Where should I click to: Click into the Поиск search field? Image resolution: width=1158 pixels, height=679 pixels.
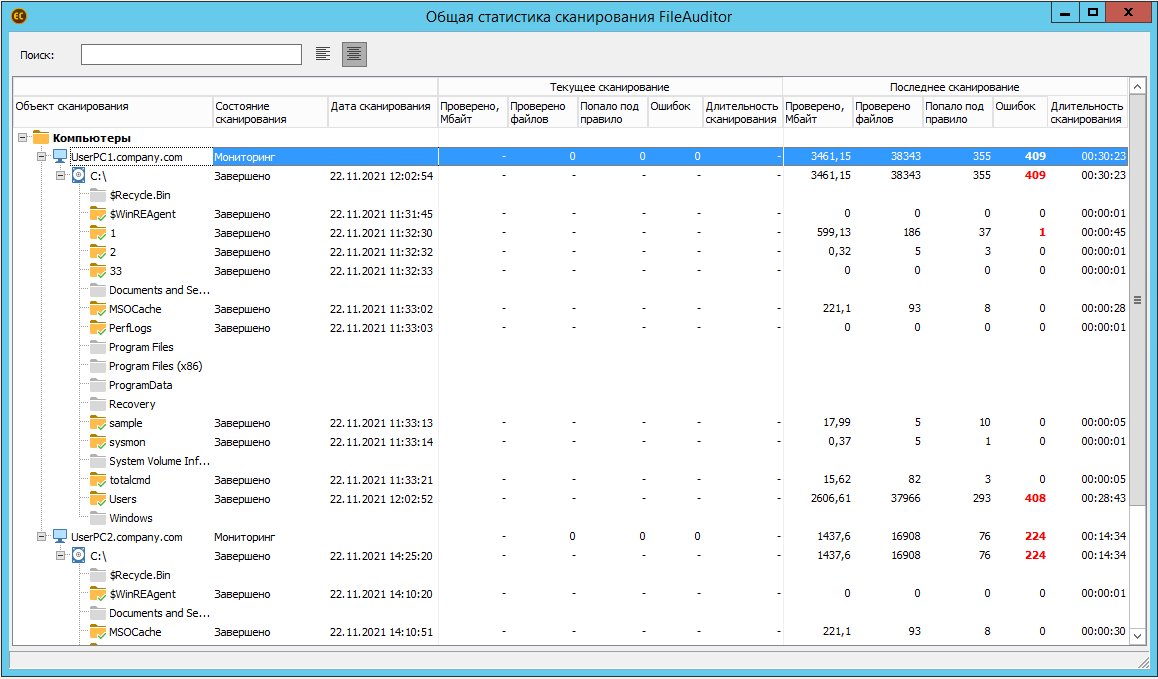click(x=191, y=54)
